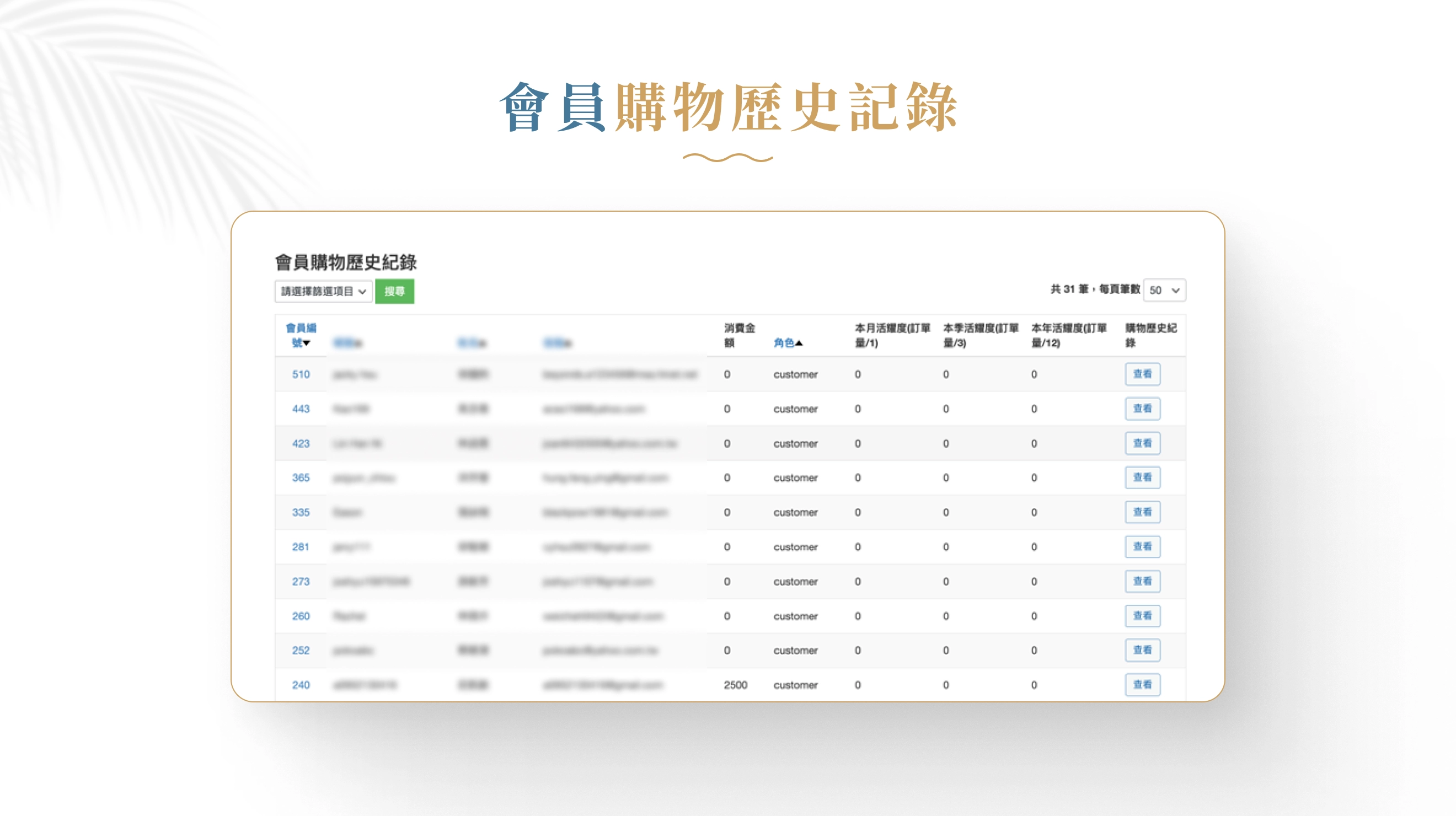Click the 共 31 筆 total count text
The image size is (1456, 816).
click(1069, 289)
